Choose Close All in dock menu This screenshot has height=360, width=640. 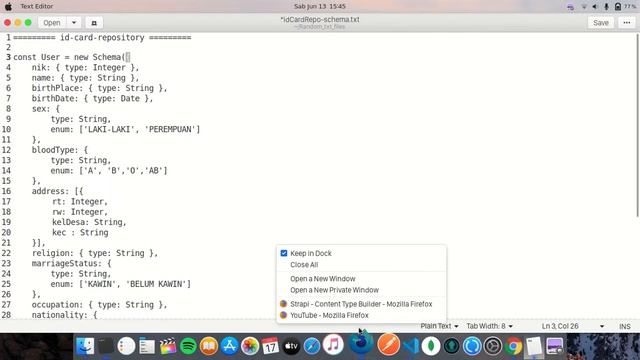pos(304,264)
